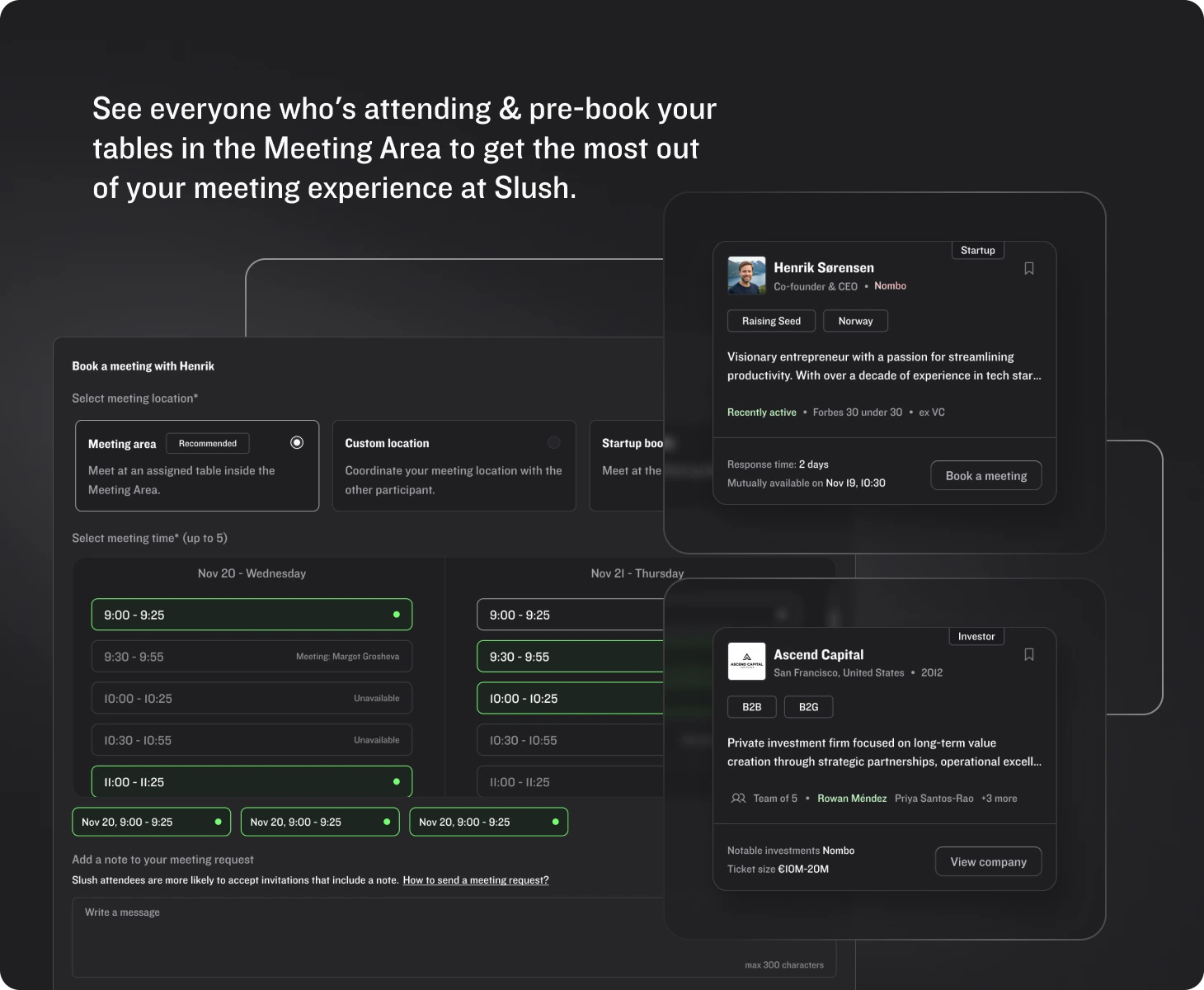Click the ex VC text
This screenshot has width=1204, height=990.
point(932,412)
